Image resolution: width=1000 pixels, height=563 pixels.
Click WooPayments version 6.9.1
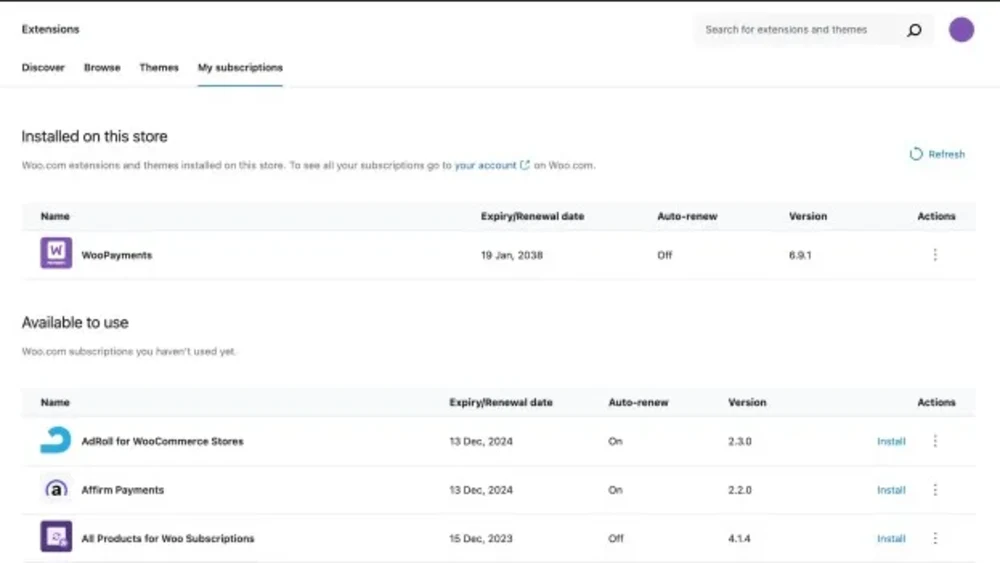pos(800,255)
